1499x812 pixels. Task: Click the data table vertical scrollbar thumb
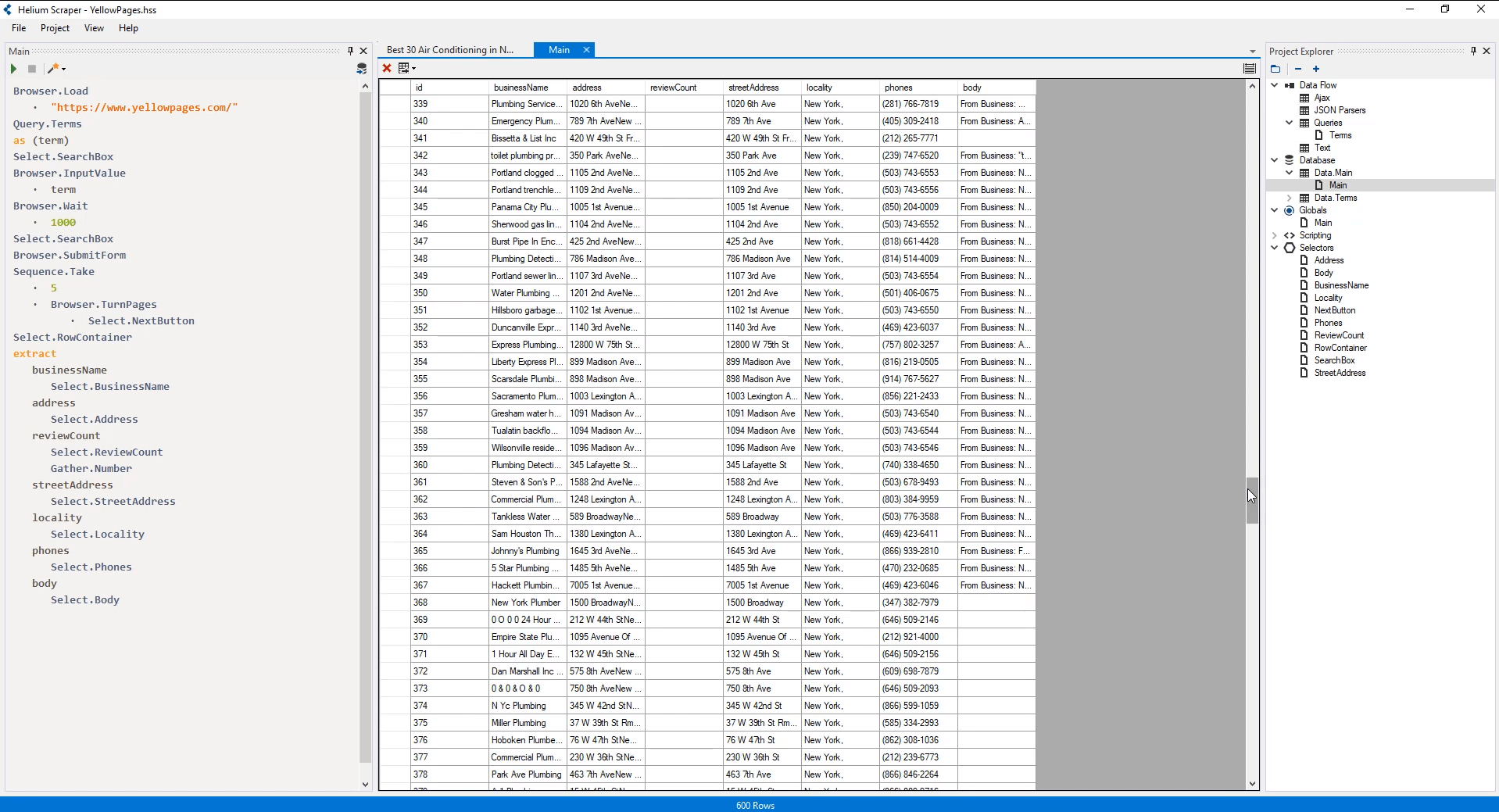tap(1252, 500)
